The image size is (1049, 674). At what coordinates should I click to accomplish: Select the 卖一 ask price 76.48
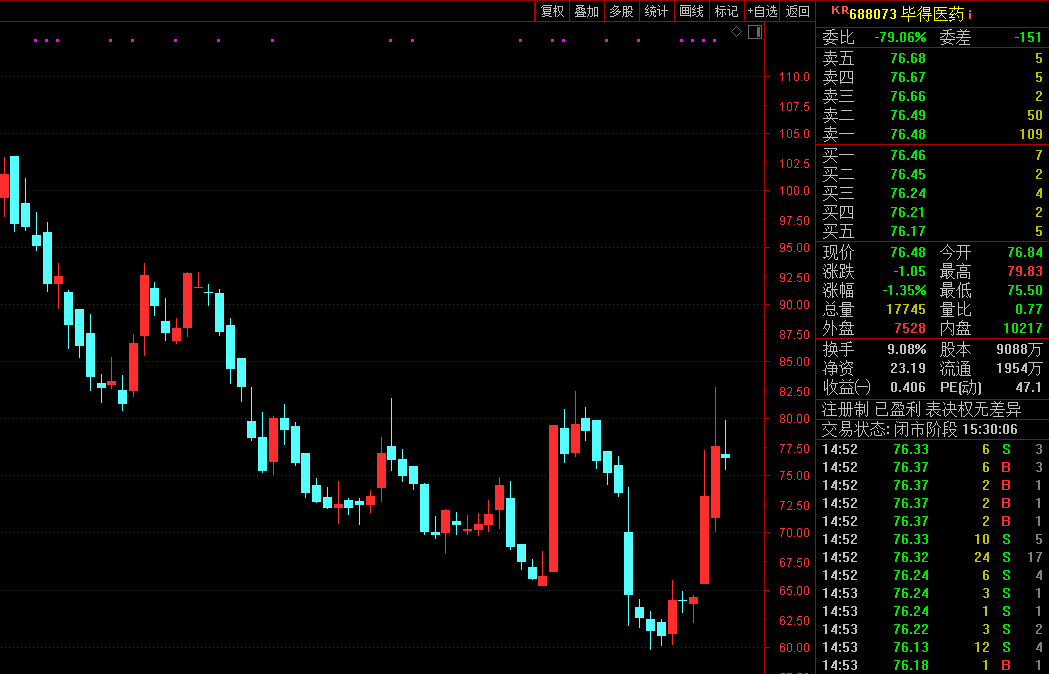908,134
